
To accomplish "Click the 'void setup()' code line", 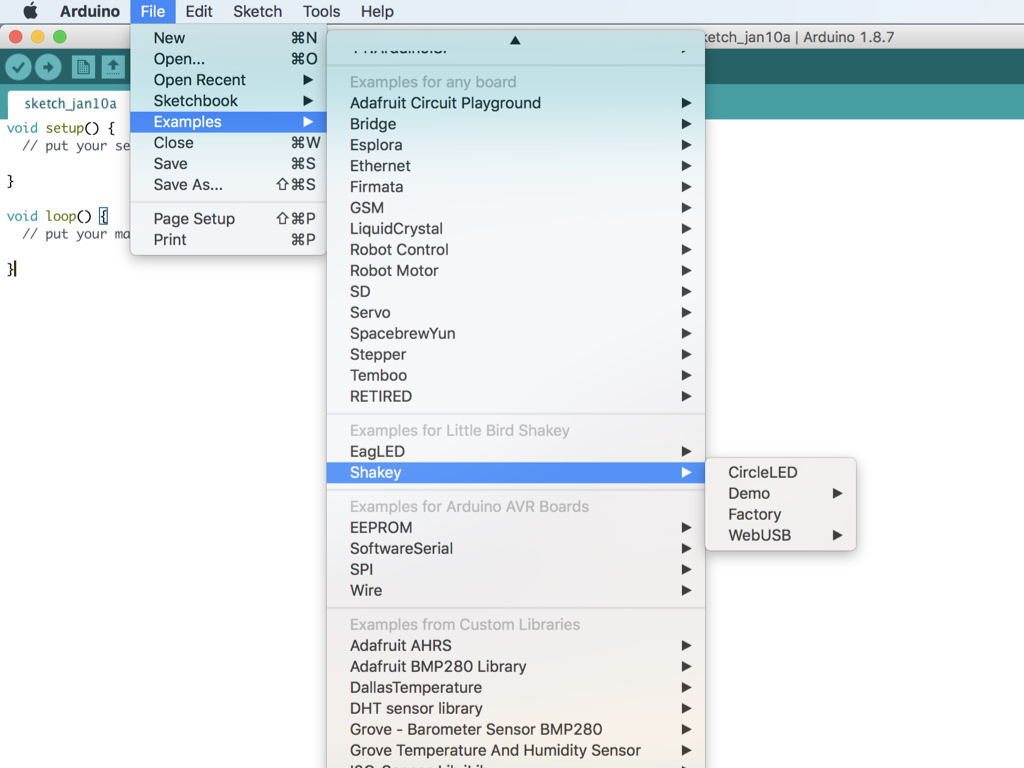I will point(61,128).
